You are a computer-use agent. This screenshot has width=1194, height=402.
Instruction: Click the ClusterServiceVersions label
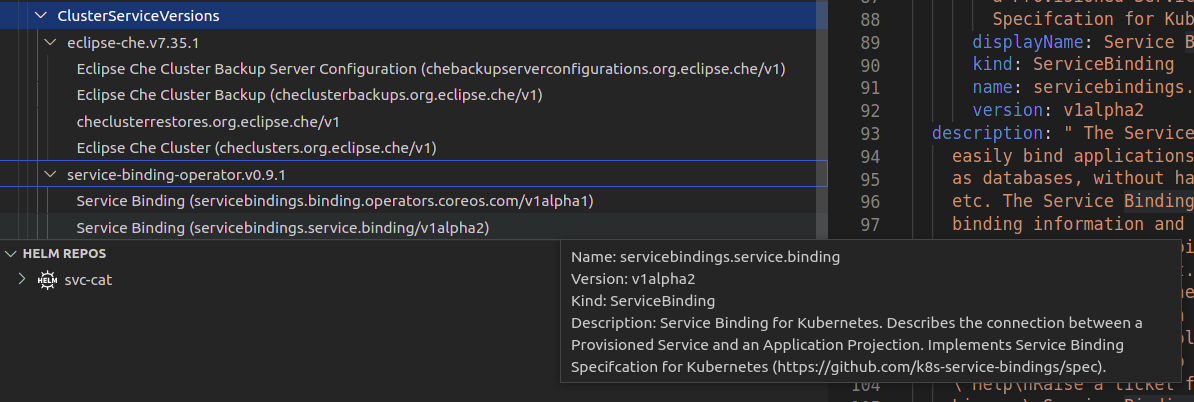[x=138, y=17]
